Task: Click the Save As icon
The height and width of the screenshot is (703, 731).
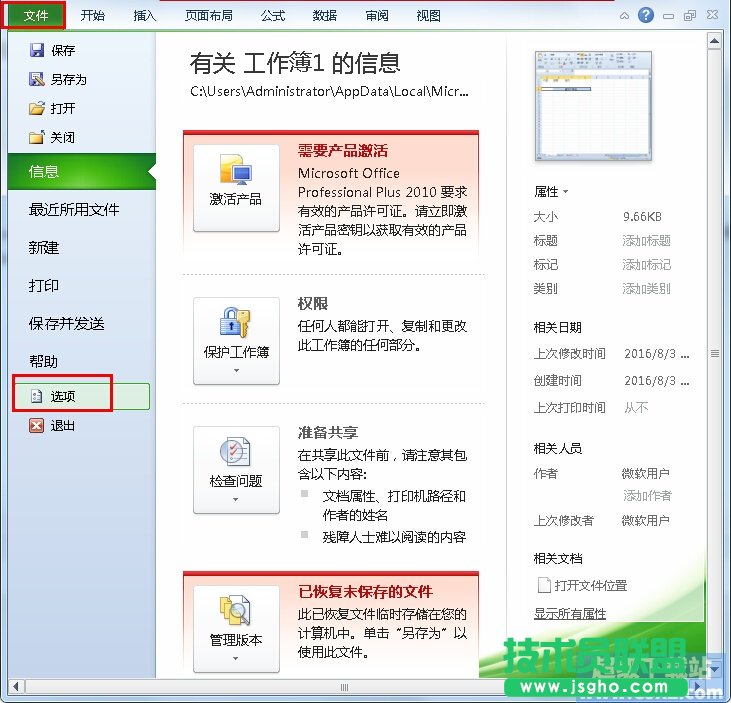Action: click(37, 79)
